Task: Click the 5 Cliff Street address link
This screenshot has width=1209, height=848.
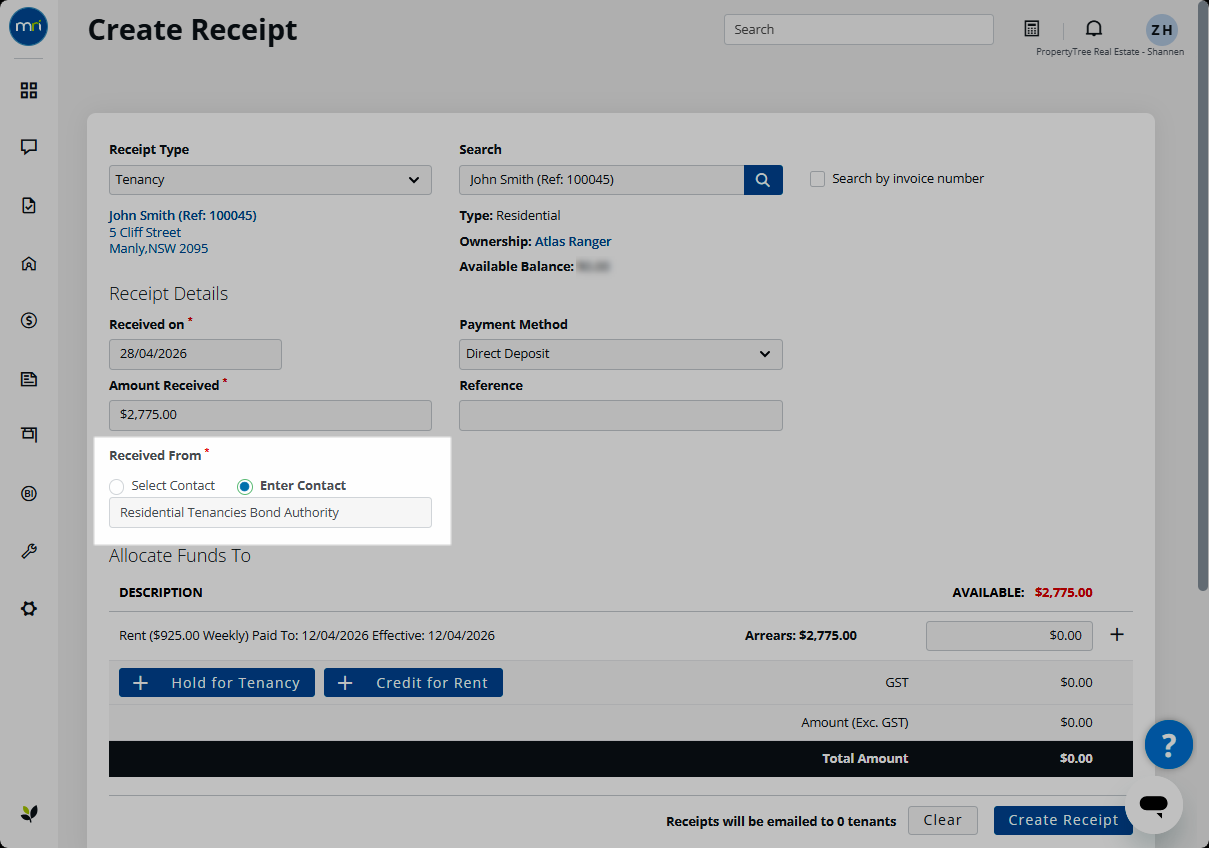Action: [145, 232]
